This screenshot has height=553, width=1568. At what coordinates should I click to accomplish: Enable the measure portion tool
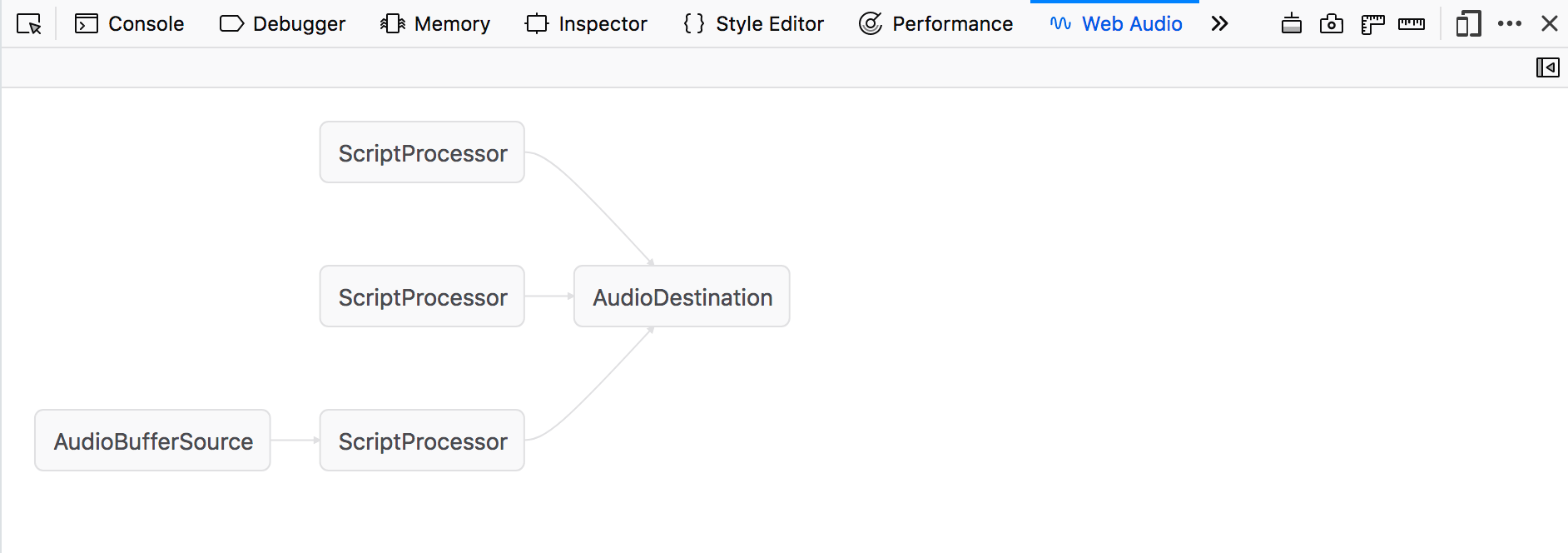(x=1411, y=24)
